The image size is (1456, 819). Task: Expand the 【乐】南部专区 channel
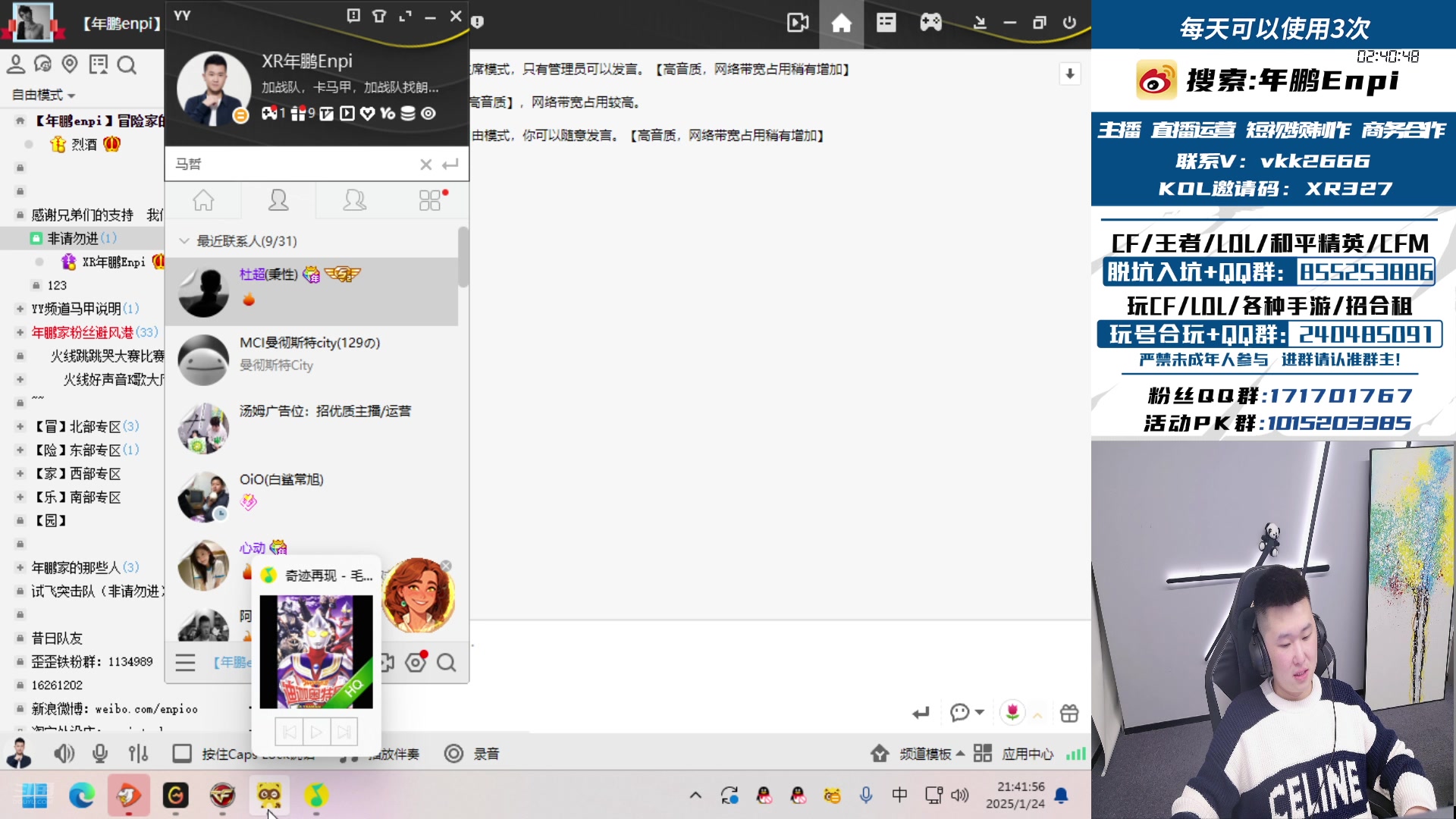20,497
